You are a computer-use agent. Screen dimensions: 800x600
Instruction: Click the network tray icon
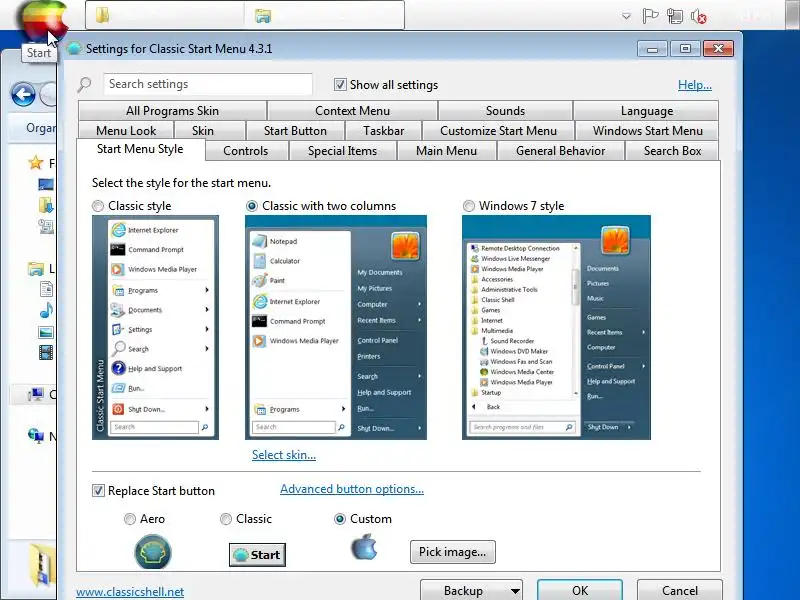674,16
